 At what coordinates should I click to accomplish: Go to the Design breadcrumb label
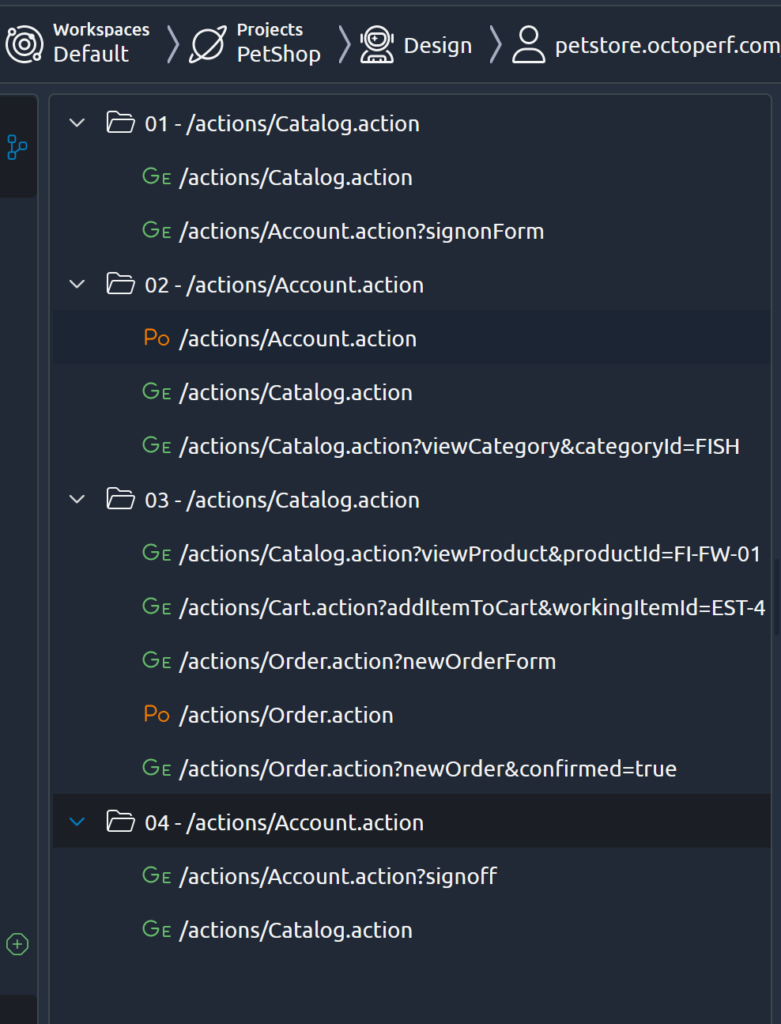(437, 46)
